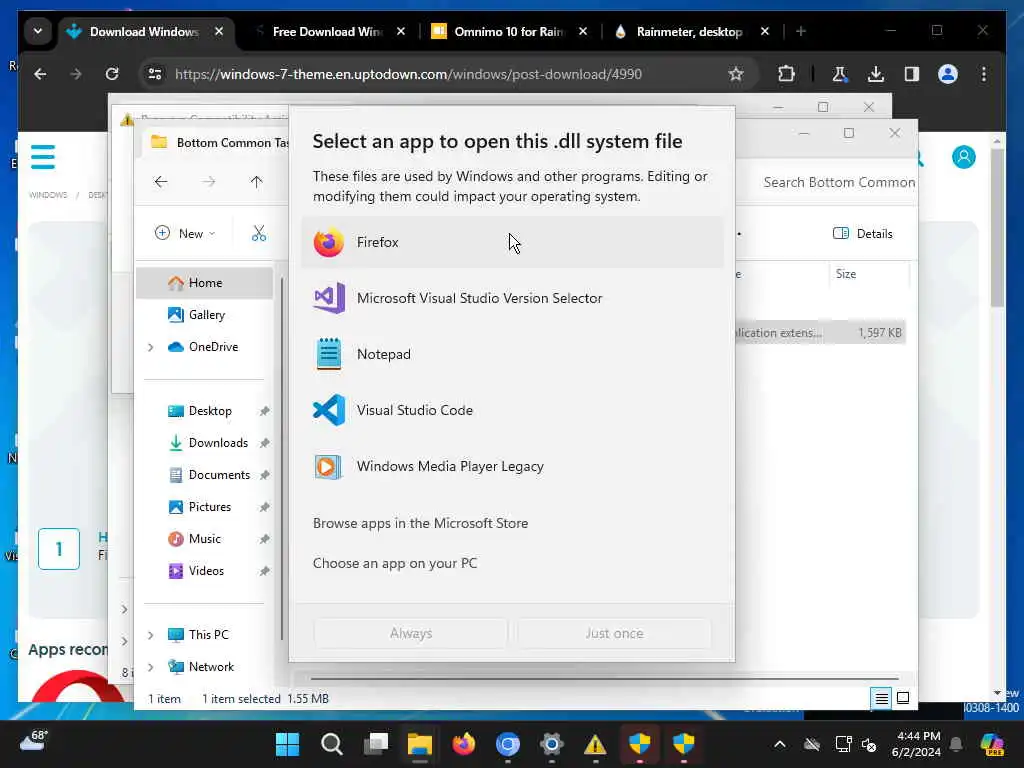Open Firefox from the taskbar

[464, 744]
